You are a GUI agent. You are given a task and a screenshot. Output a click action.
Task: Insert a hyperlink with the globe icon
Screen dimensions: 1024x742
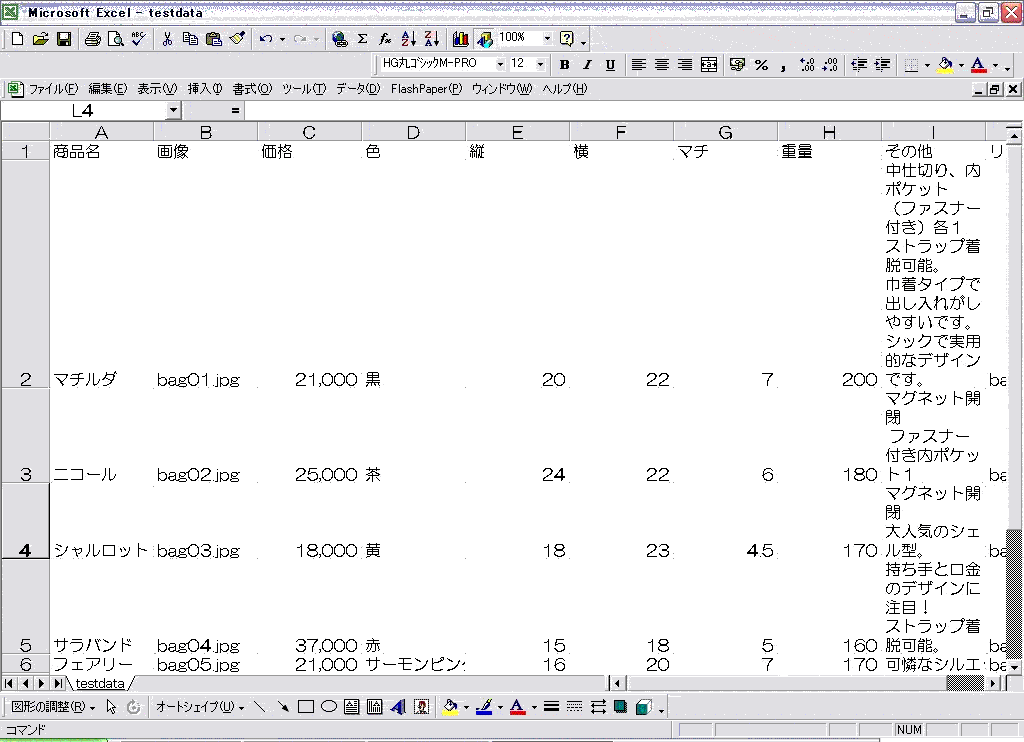tap(340, 39)
